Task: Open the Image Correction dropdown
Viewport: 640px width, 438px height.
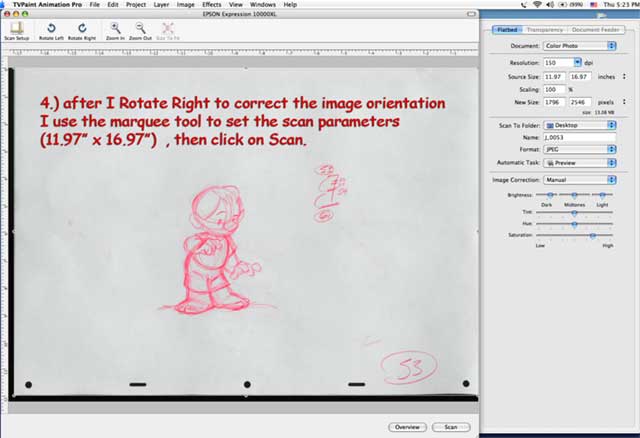Action: pyautogui.click(x=579, y=180)
